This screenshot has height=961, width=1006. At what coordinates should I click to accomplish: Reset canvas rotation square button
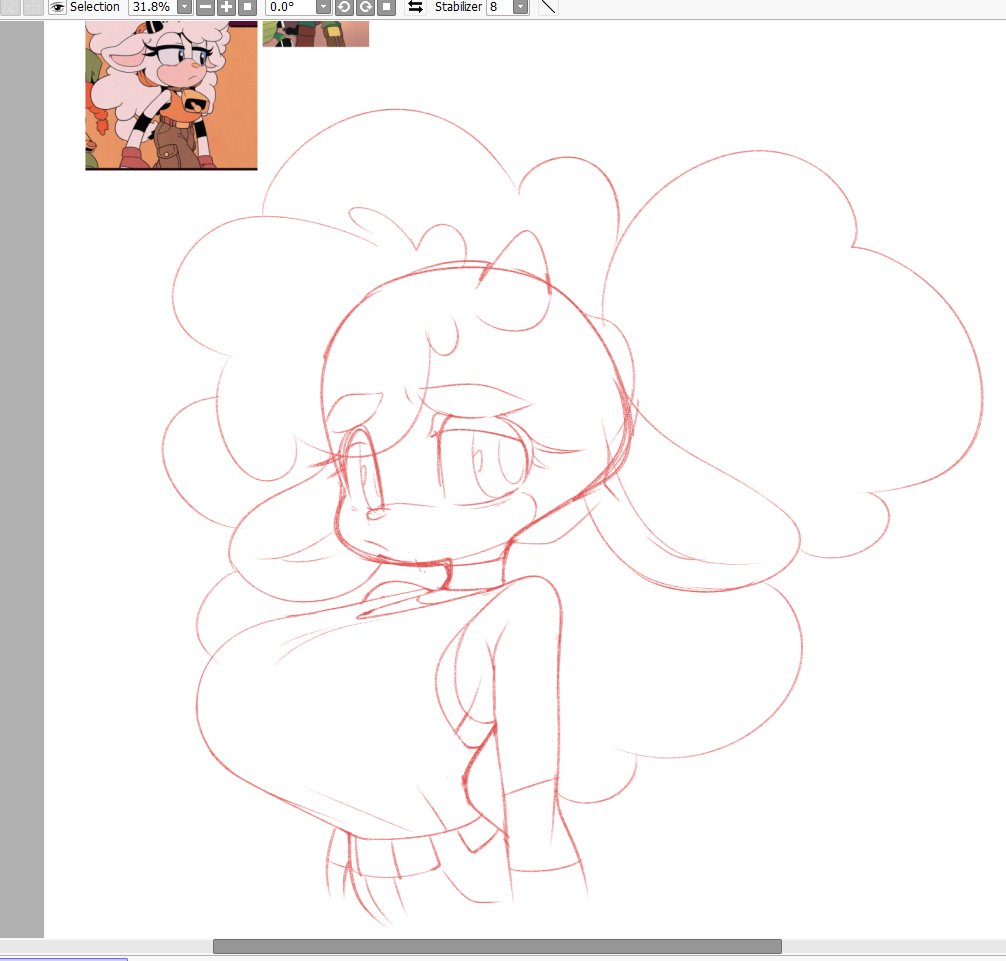[x=387, y=7]
